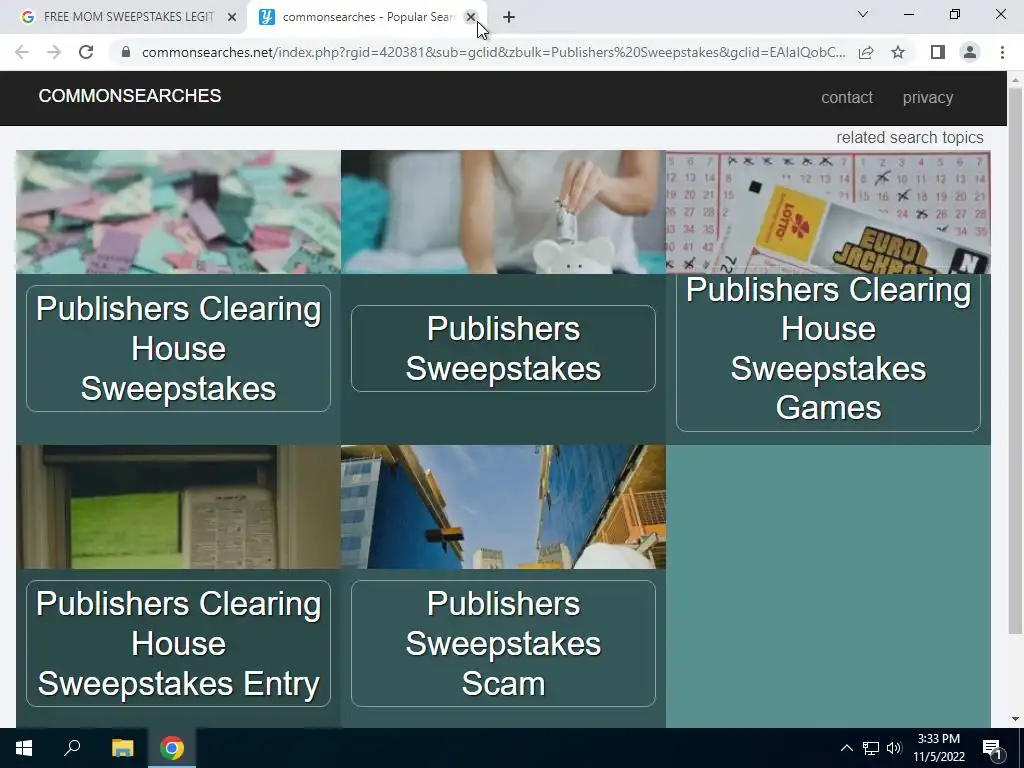Open the notification center icon
The width and height of the screenshot is (1024, 768).
click(992, 749)
